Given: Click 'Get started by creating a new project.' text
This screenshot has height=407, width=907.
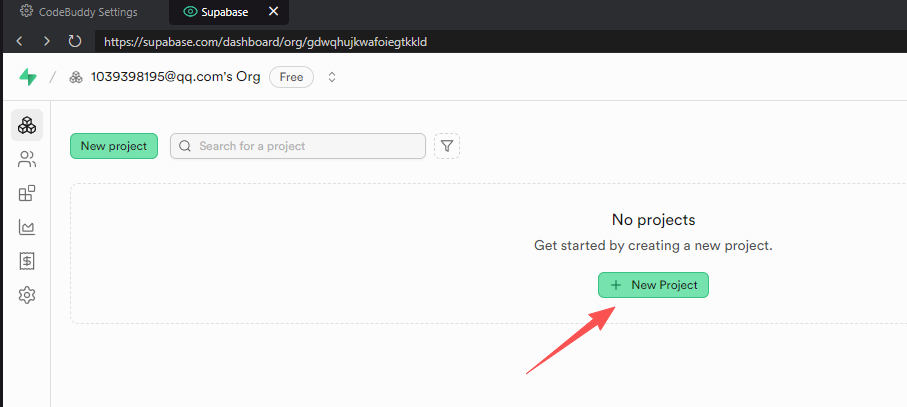Looking at the screenshot, I should [x=653, y=246].
